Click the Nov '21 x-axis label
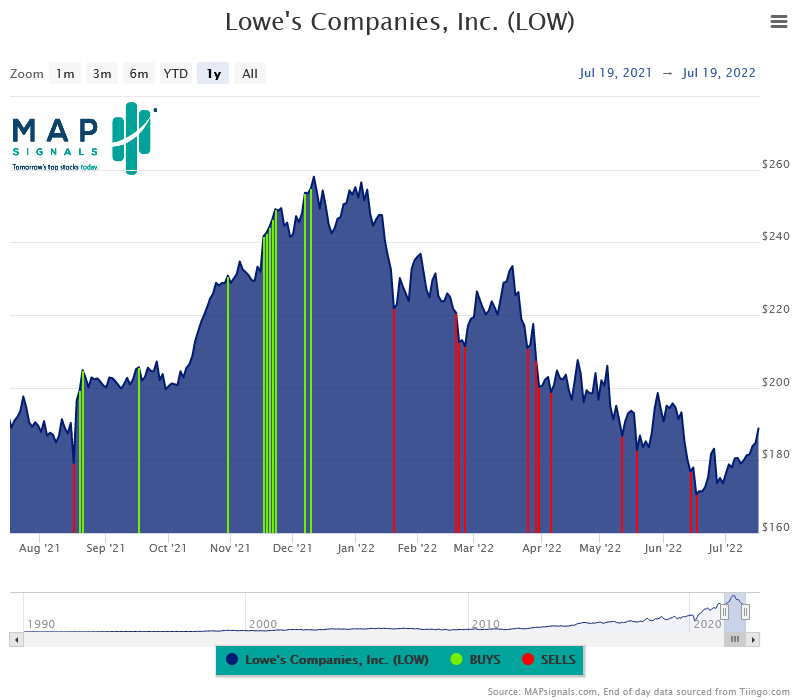Image resolution: width=800 pixels, height=700 pixels. tap(230, 548)
